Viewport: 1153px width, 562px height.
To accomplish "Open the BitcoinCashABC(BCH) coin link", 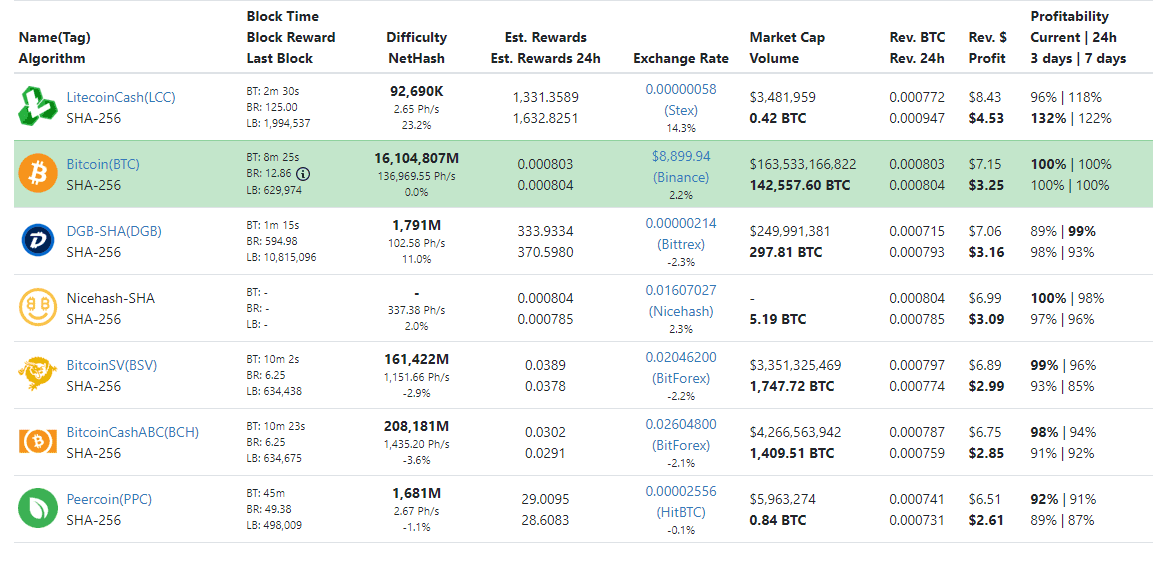I will (x=132, y=432).
